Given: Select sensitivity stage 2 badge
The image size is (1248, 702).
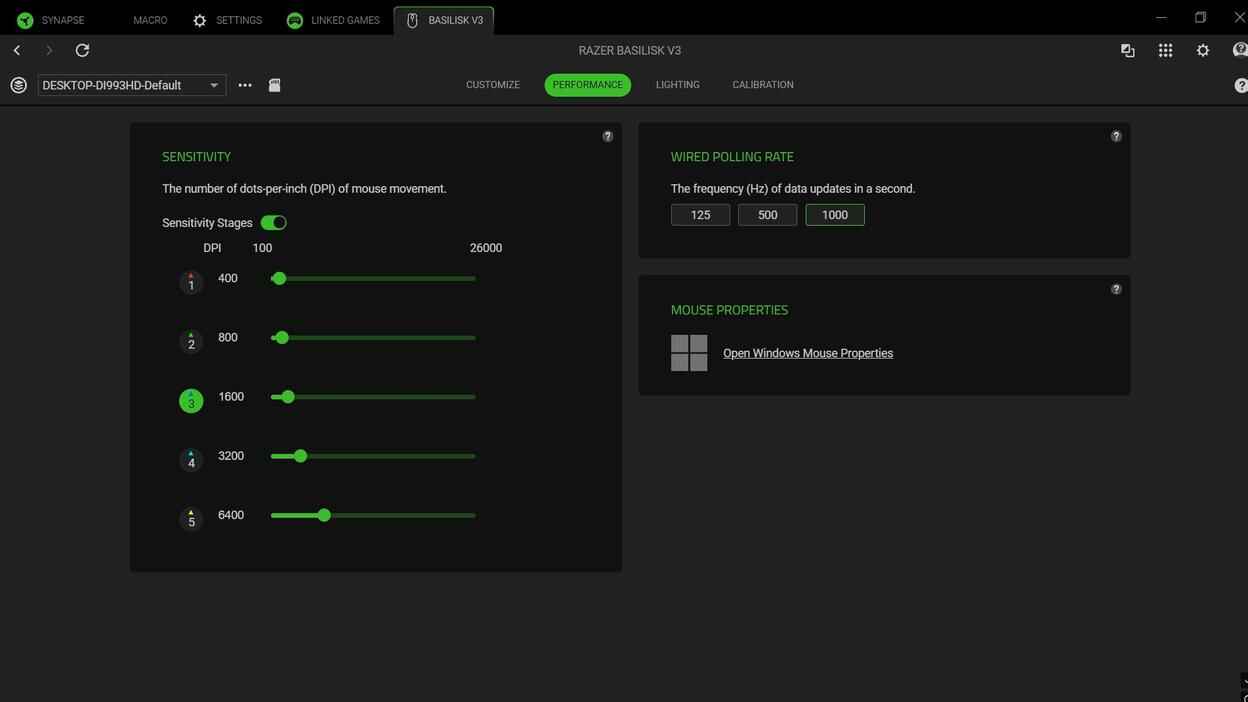Looking at the screenshot, I should coord(191,342).
